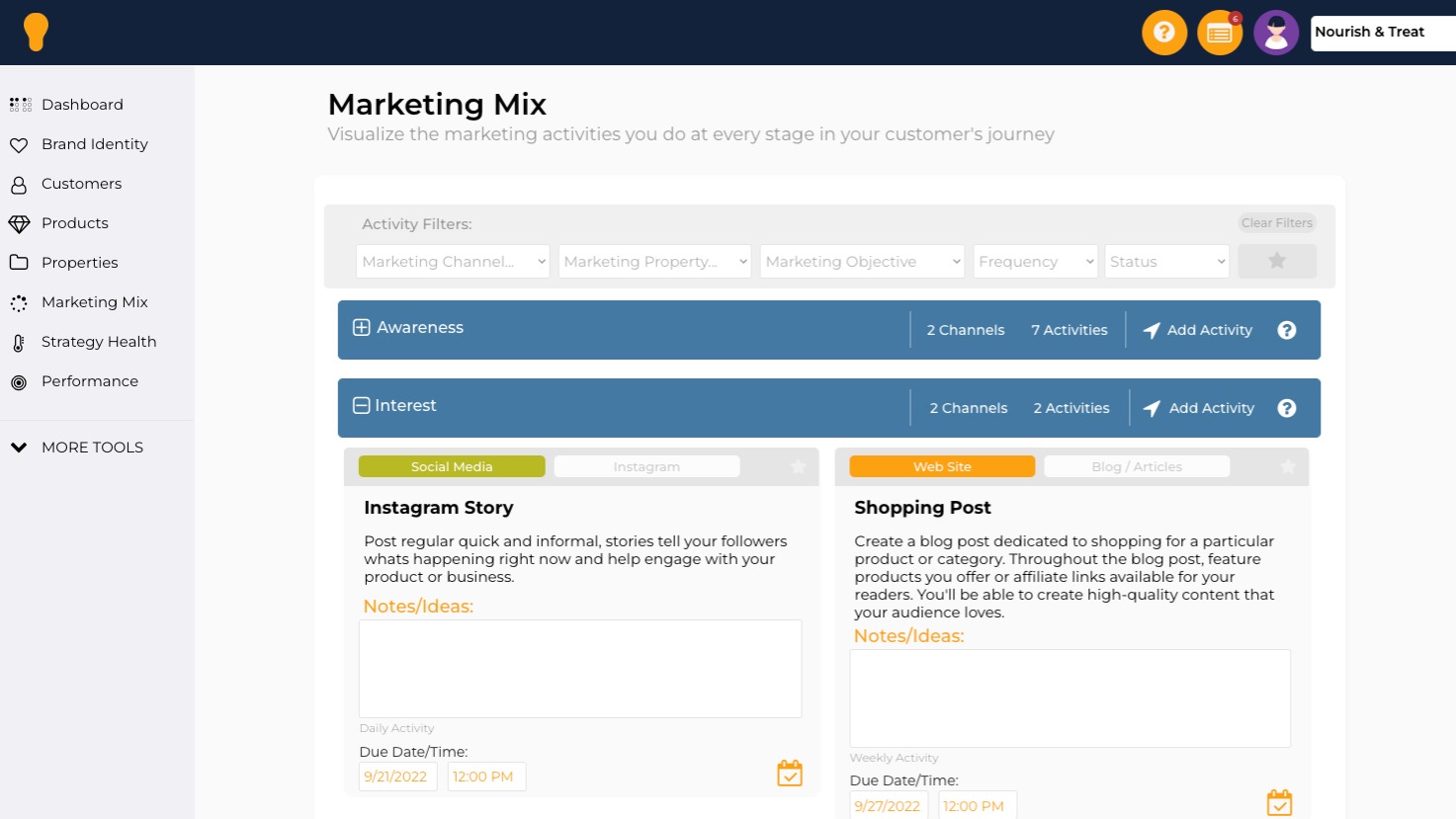The height and width of the screenshot is (819, 1456).
Task: Open Performance page
Action: click(x=90, y=381)
